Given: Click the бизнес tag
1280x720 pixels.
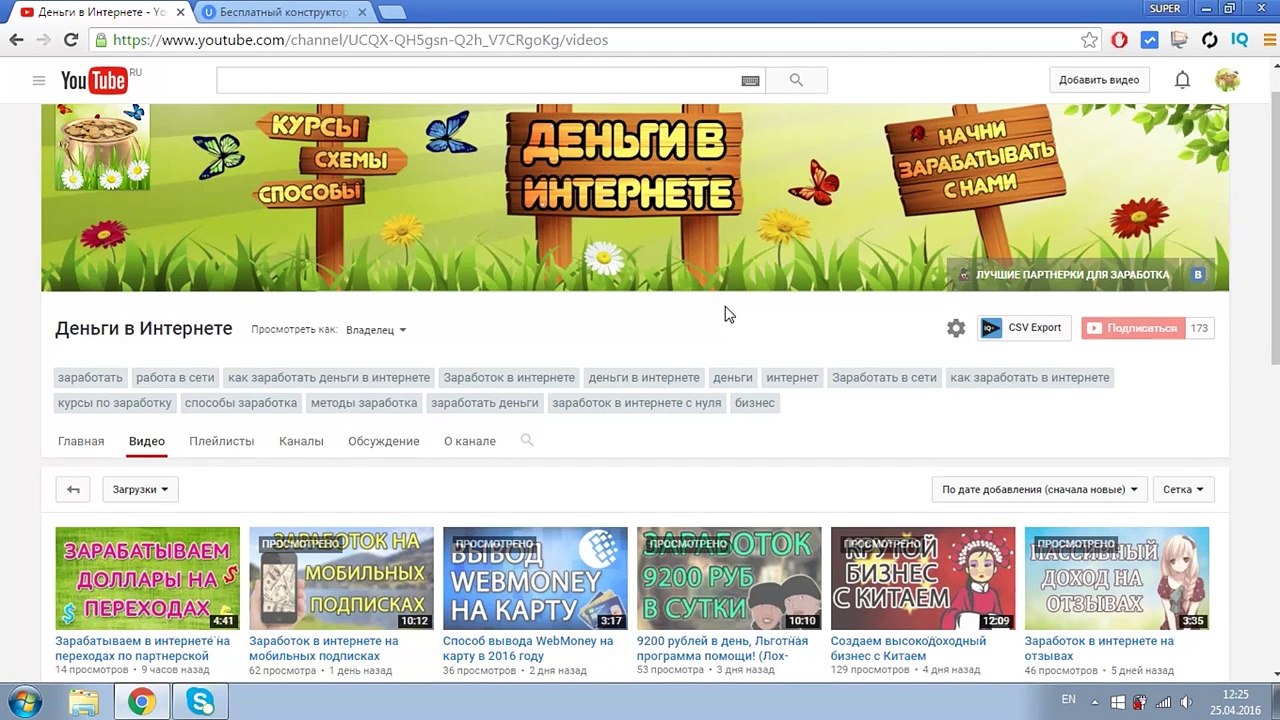Looking at the screenshot, I should click(755, 403).
